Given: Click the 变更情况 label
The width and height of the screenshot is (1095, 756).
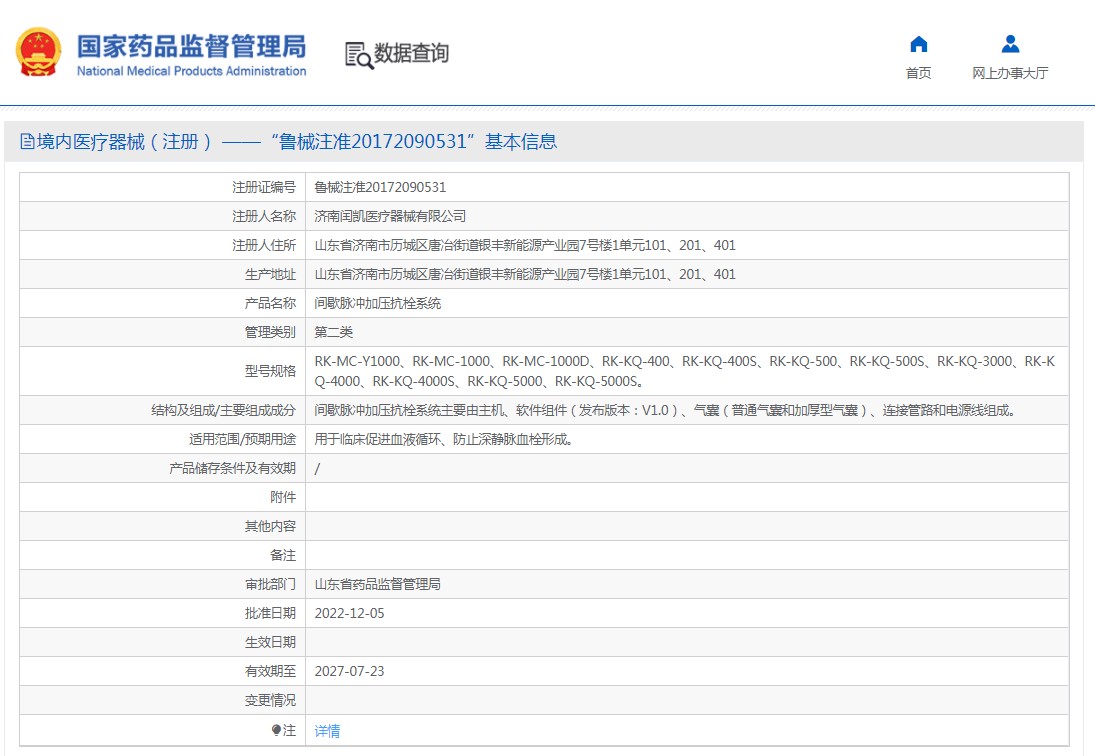Looking at the screenshot, I should pos(270,700).
